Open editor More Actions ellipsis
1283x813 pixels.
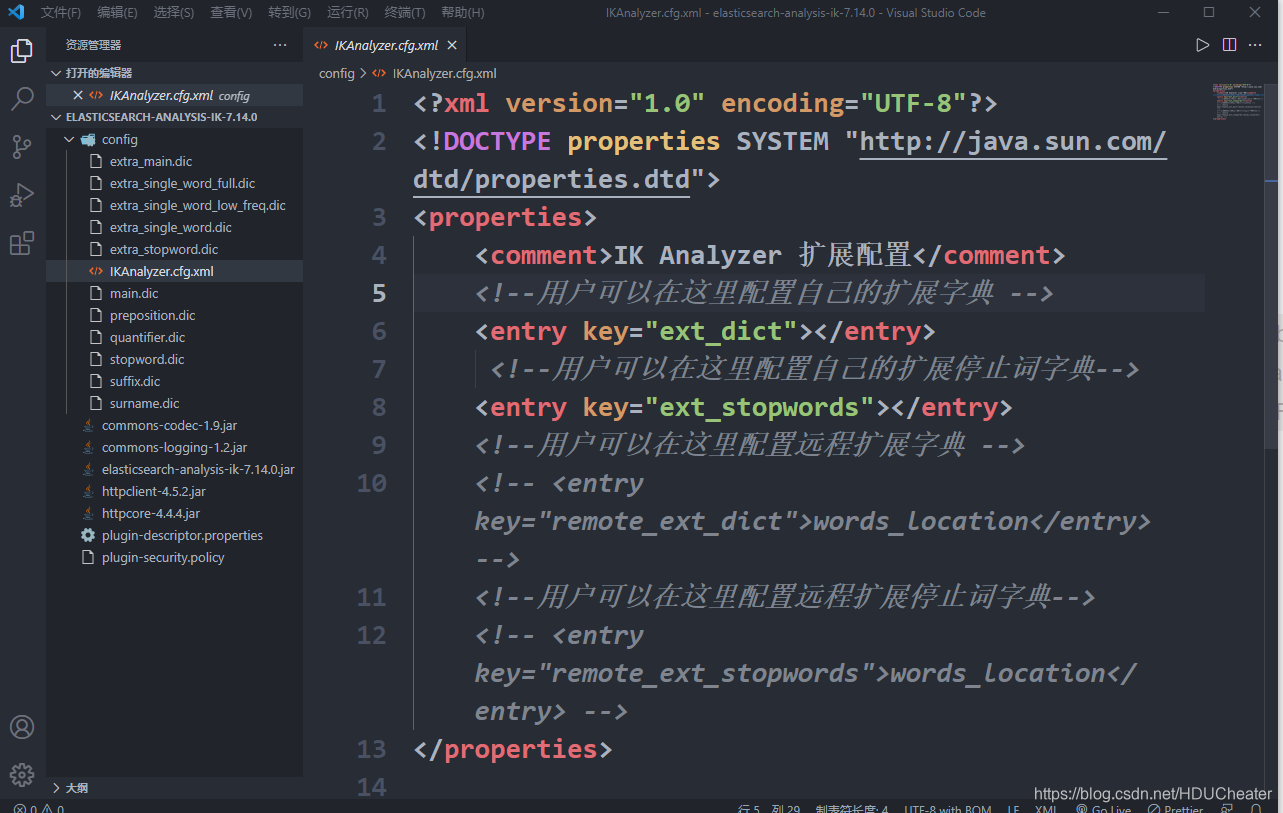1255,45
